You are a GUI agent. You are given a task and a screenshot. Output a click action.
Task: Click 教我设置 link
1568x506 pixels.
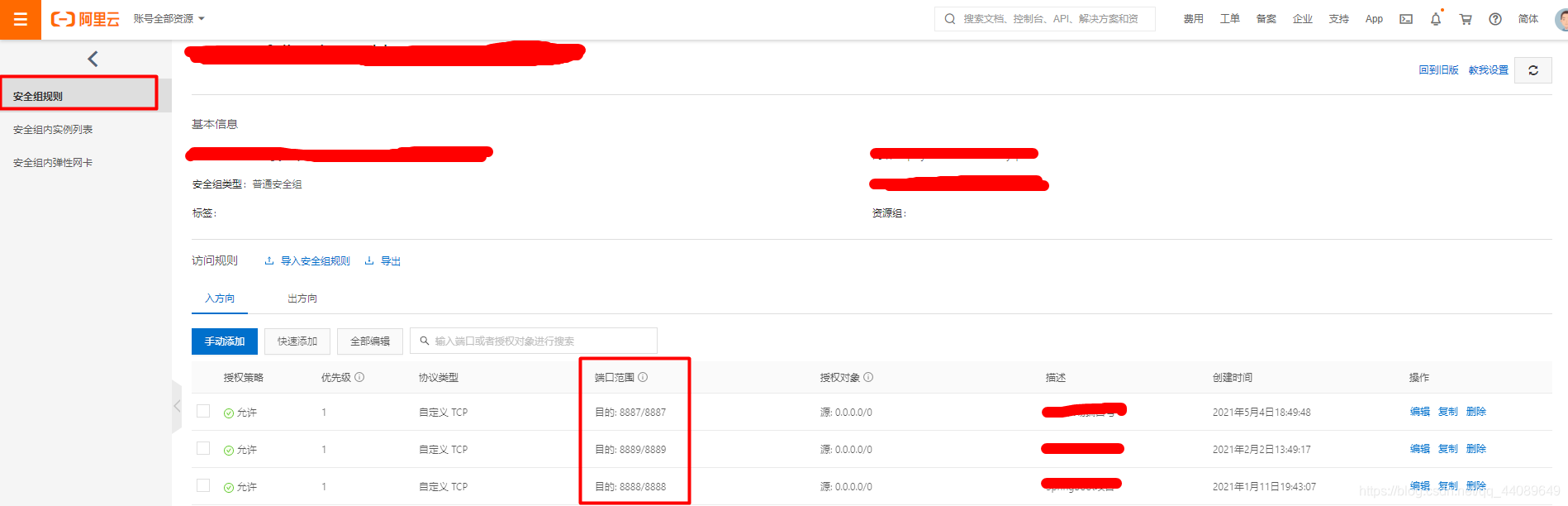pyautogui.click(x=1488, y=70)
